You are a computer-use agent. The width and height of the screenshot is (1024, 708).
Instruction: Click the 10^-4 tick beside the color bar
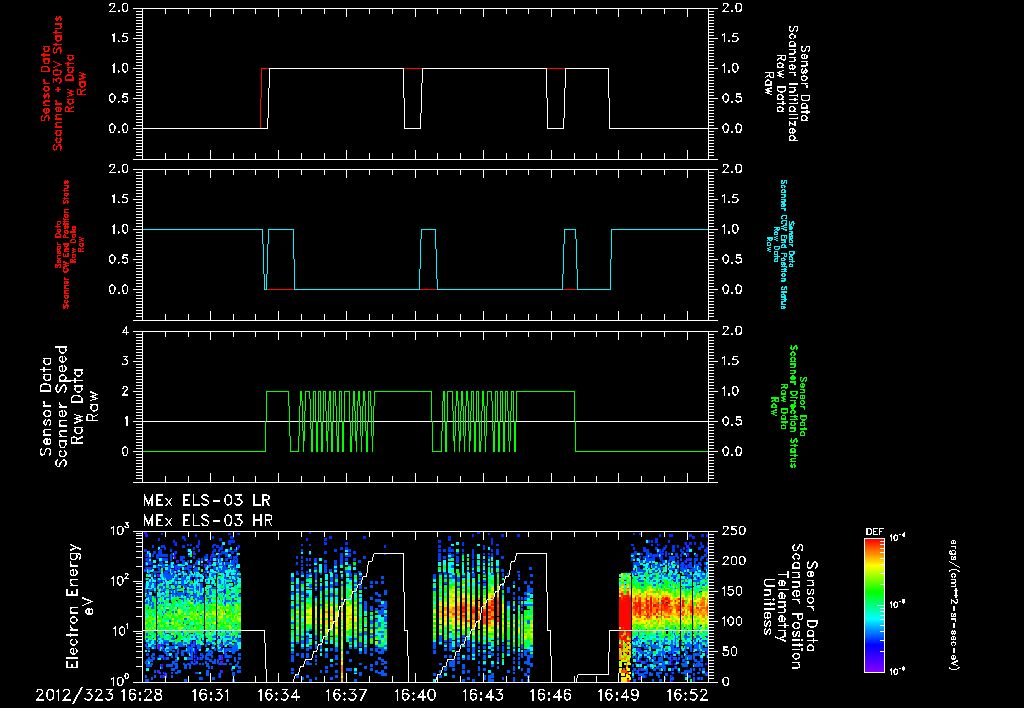pos(898,538)
